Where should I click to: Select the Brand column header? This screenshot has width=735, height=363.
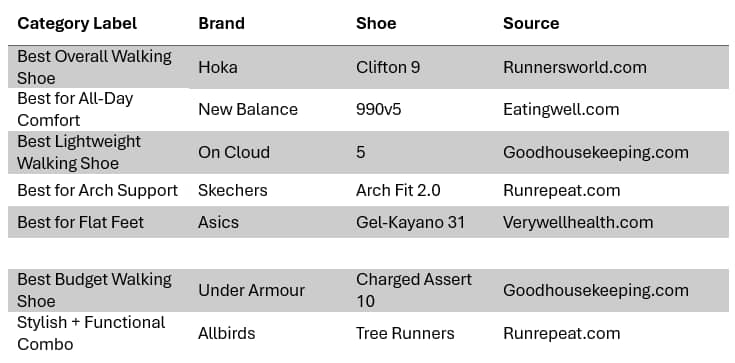(x=221, y=23)
